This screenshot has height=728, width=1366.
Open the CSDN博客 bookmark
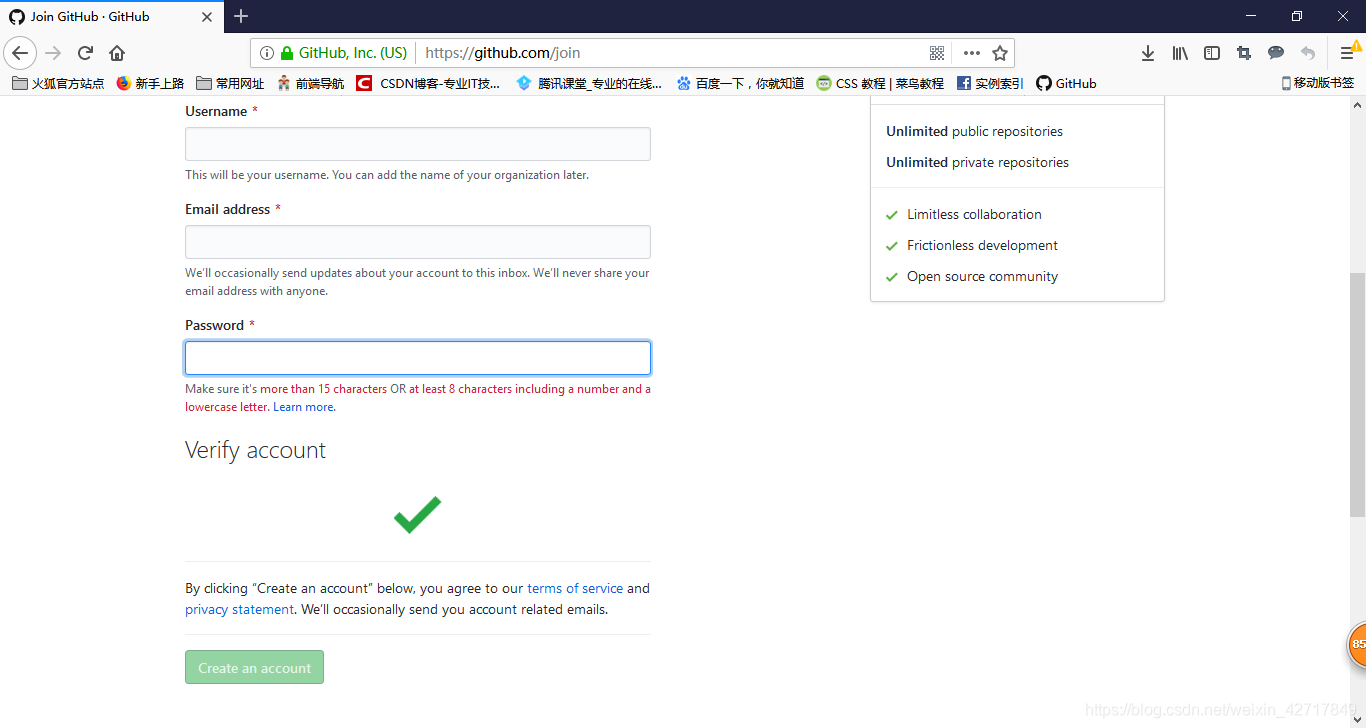click(x=429, y=83)
